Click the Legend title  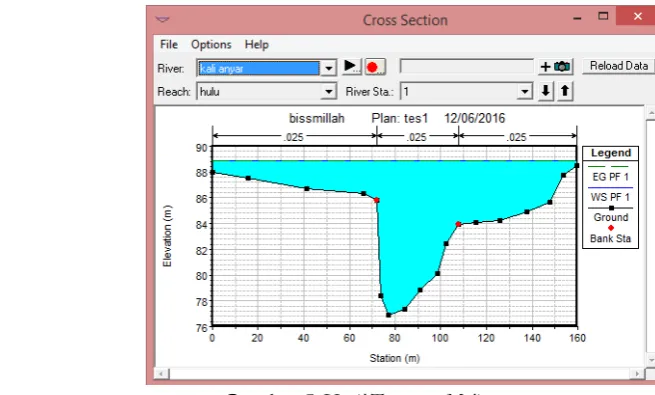click(x=611, y=153)
